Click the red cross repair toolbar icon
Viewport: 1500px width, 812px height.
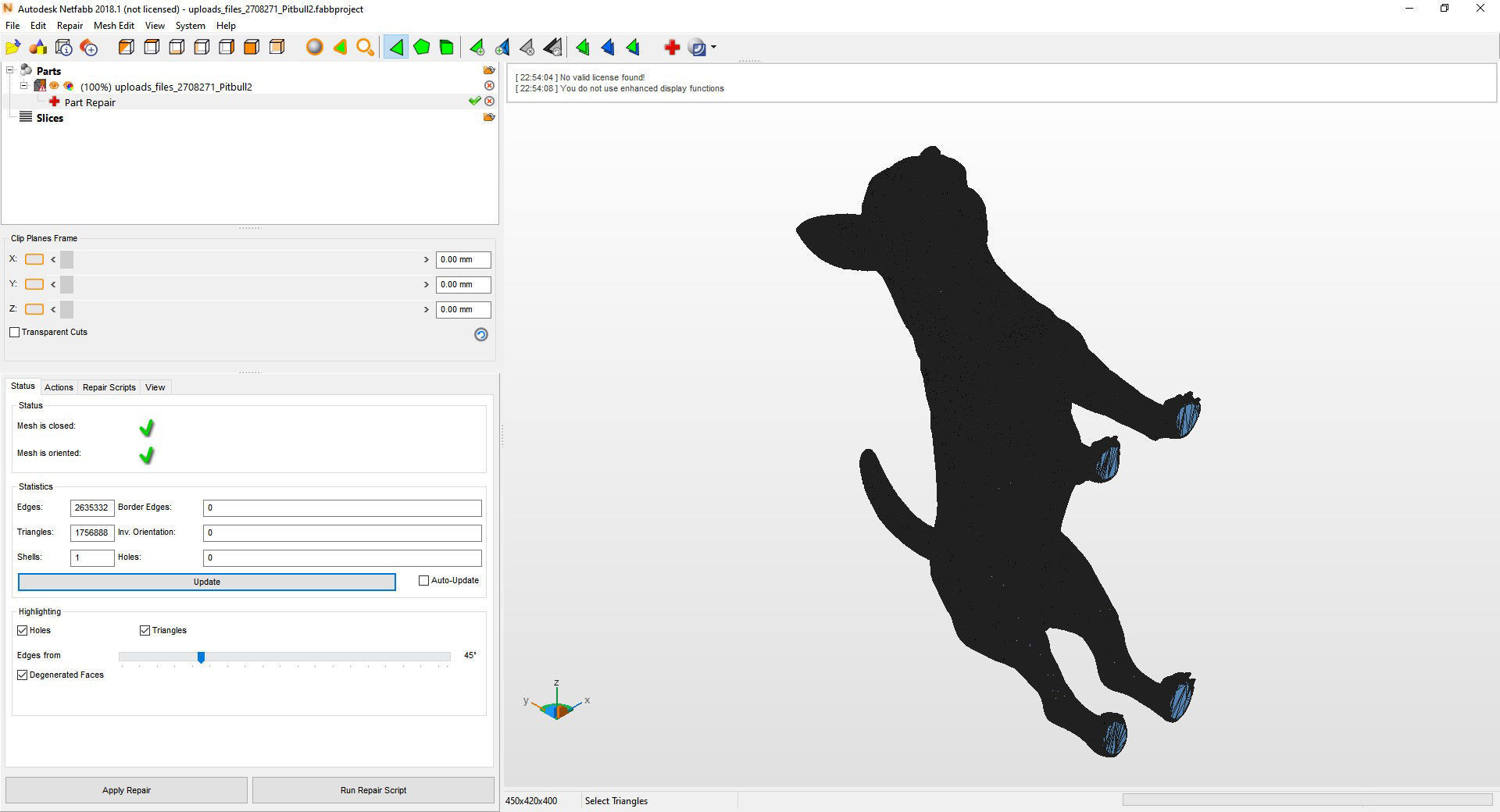671,48
